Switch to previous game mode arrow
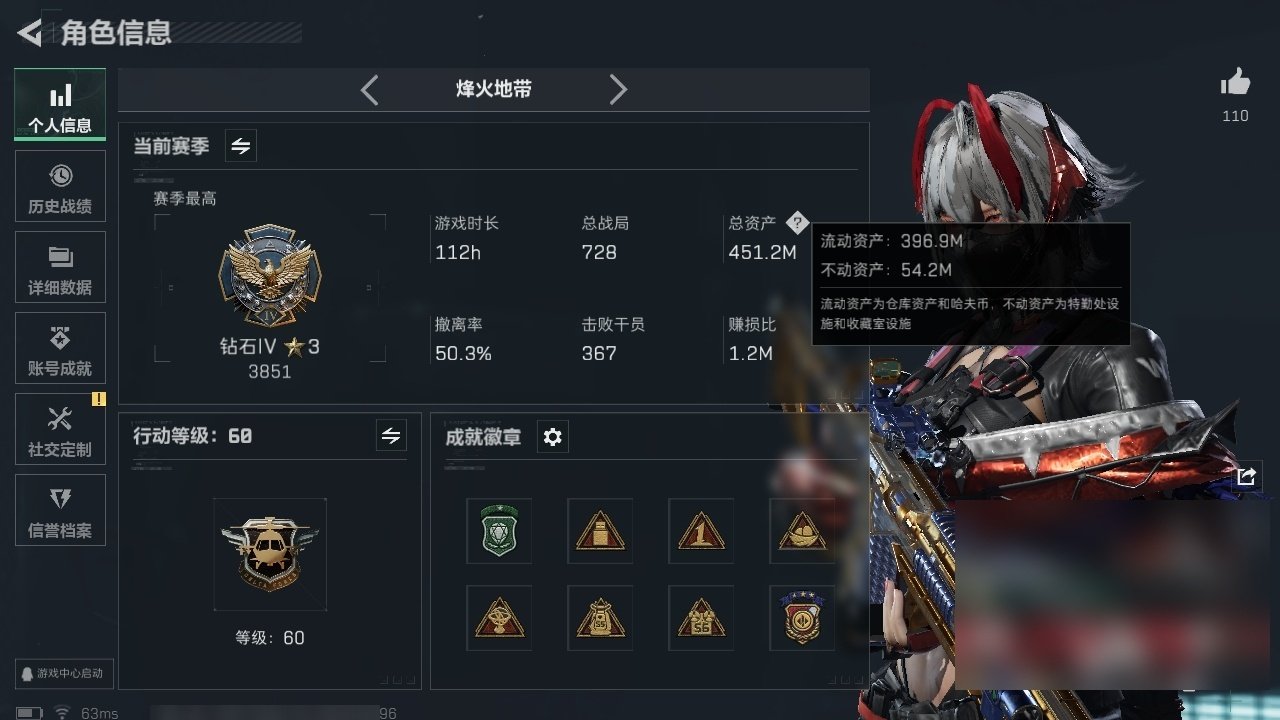The width and height of the screenshot is (1280, 720). pos(369,90)
